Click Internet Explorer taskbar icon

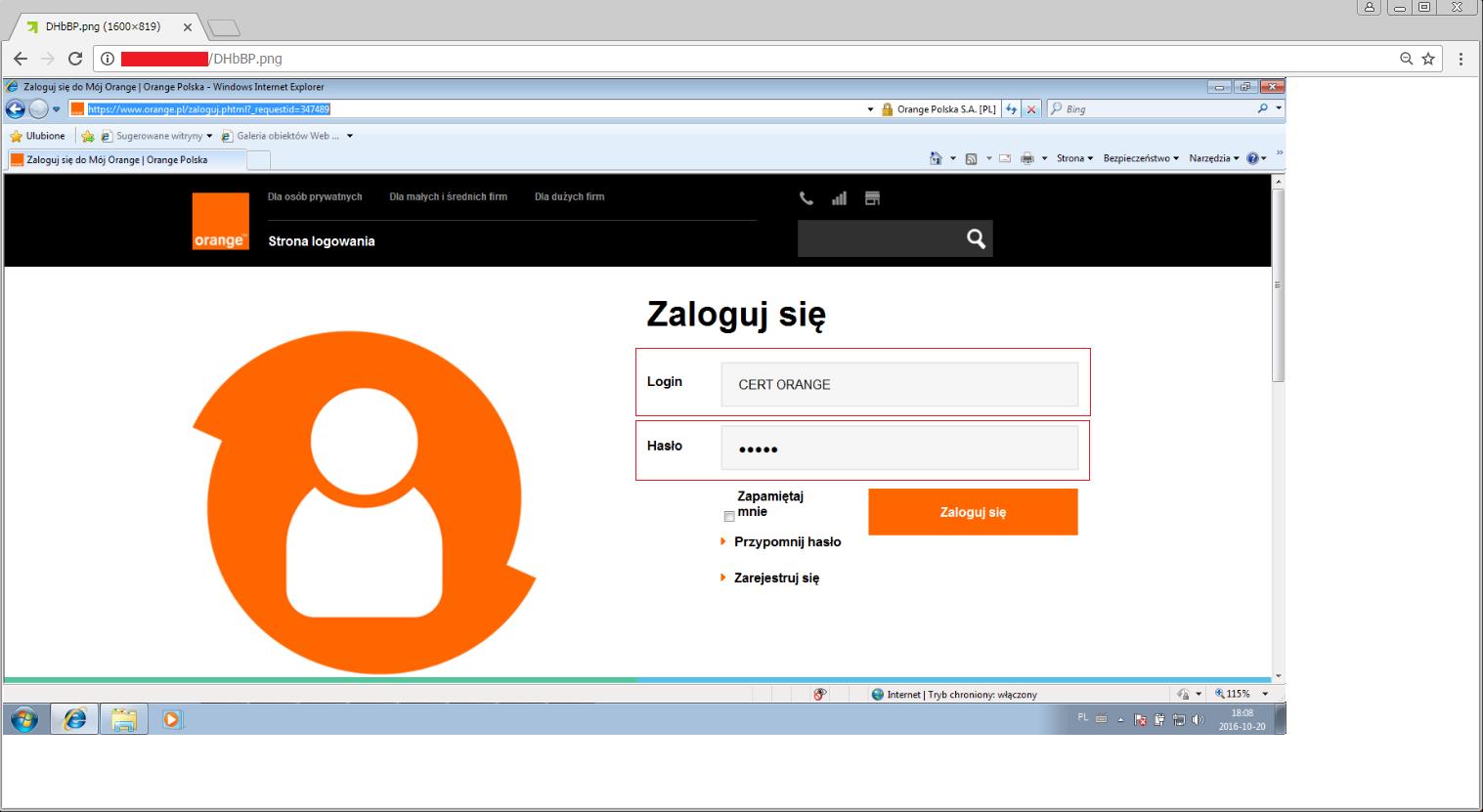pos(74,720)
